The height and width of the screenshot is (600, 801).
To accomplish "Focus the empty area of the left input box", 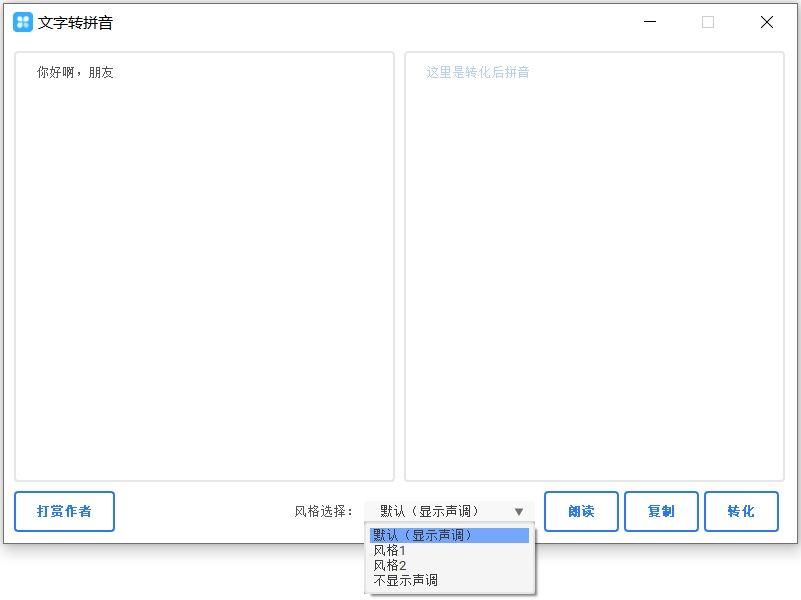I will point(204,280).
